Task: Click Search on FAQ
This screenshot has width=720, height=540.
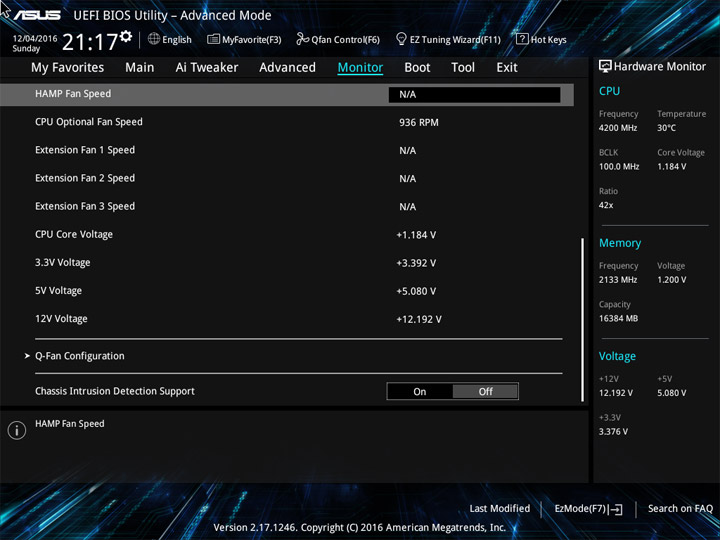Action: point(680,508)
